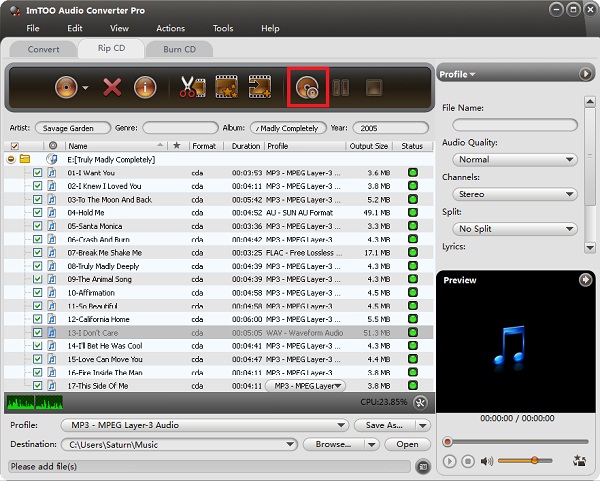This screenshot has height=481, width=600.
Task: Open the Actions menu
Action: tap(170, 28)
